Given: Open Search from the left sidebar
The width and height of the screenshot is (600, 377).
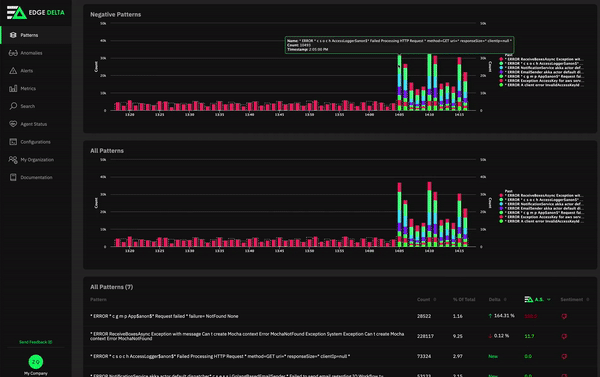Looking at the screenshot, I should [x=27, y=106].
